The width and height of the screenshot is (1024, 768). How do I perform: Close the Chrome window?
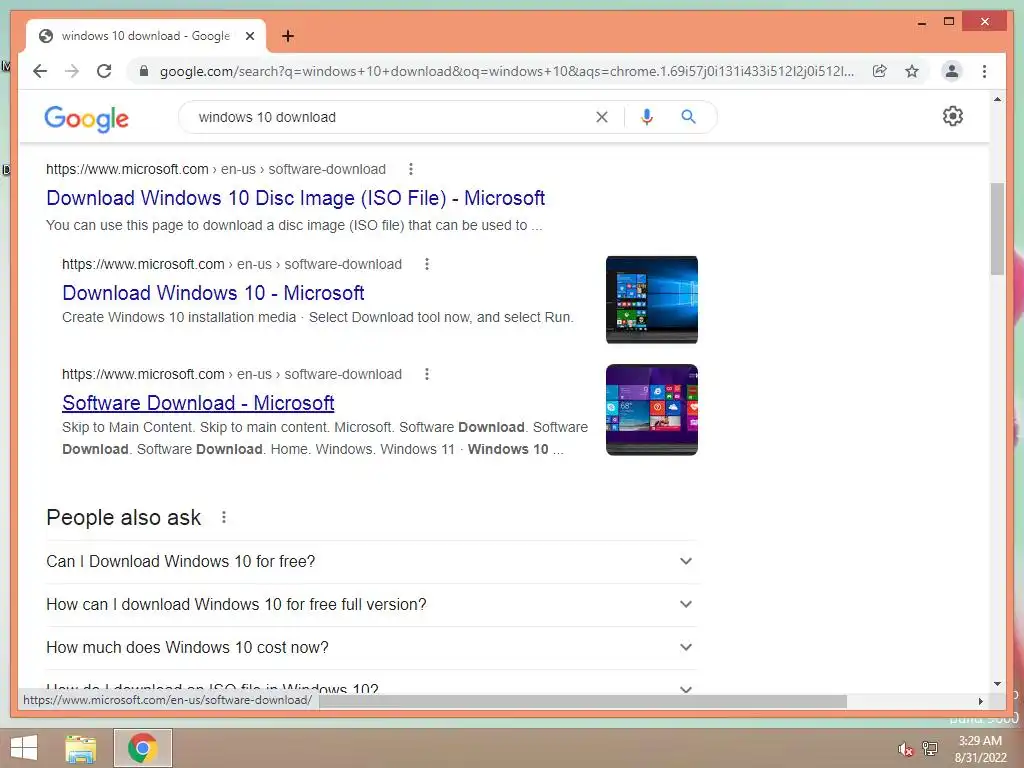click(x=985, y=22)
